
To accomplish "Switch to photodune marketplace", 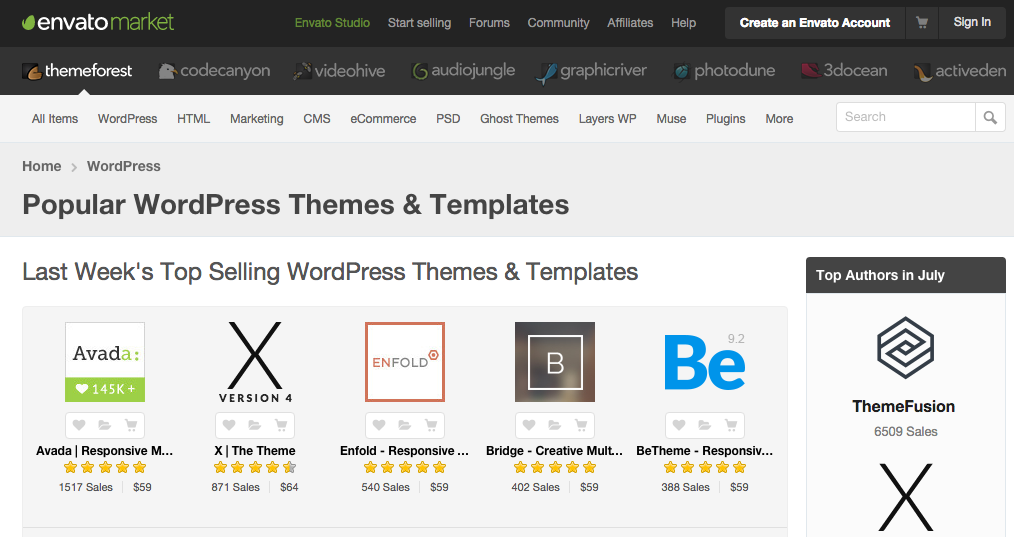I will (724, 71).
